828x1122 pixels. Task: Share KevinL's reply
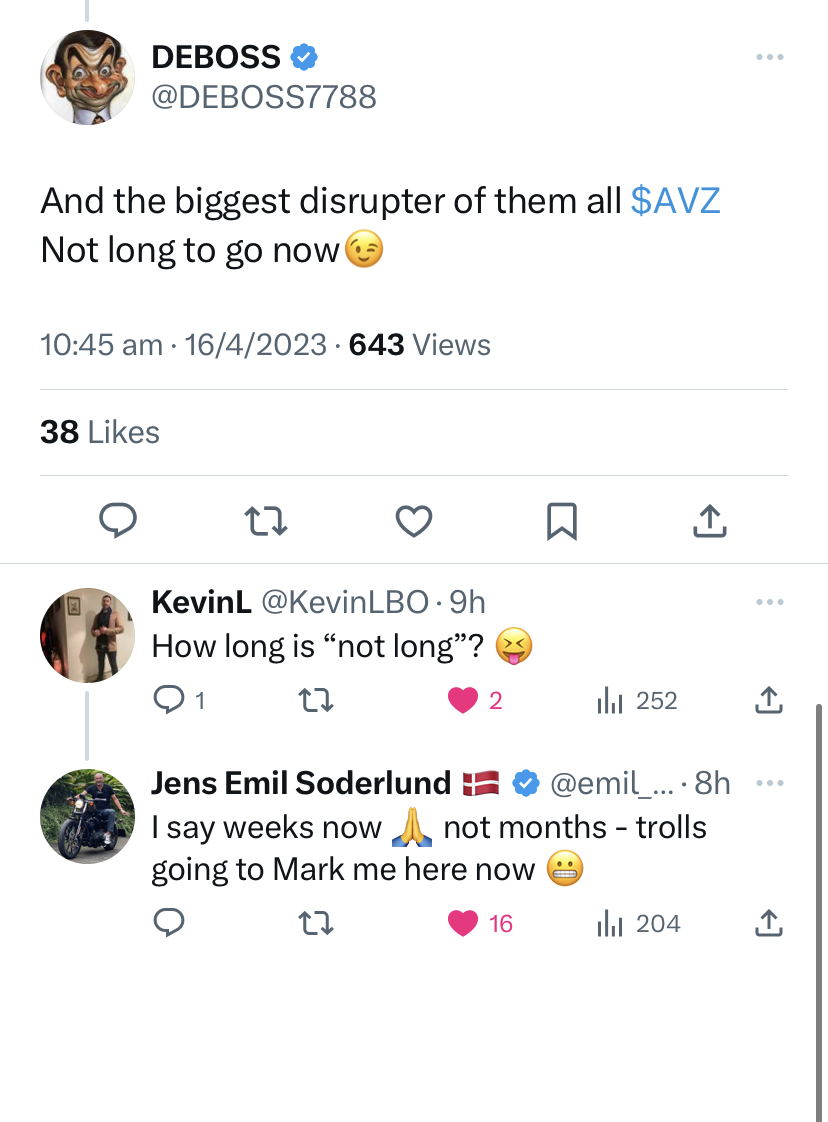pyautogui.click(x=768, y=701)
